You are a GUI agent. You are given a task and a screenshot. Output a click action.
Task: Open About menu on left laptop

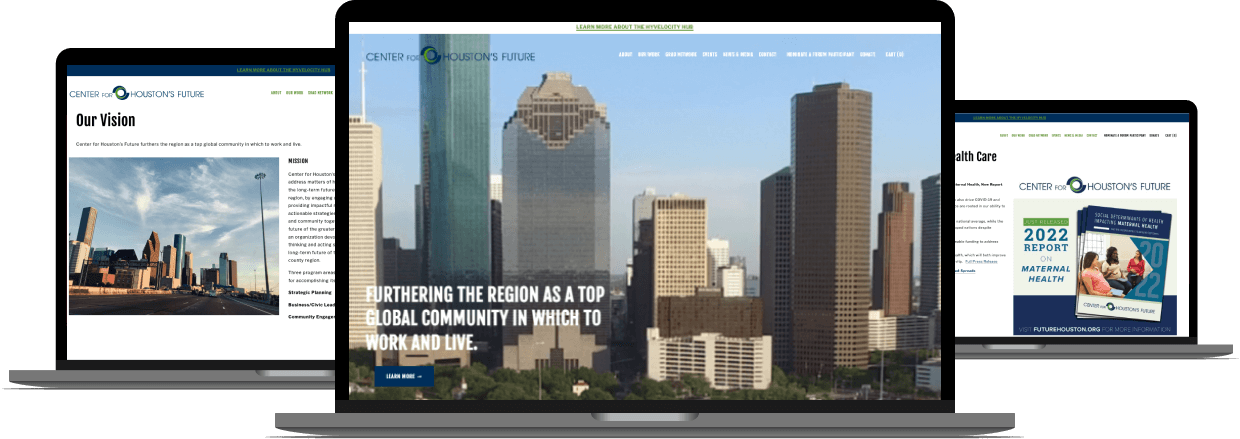click(x=276, y=93)
